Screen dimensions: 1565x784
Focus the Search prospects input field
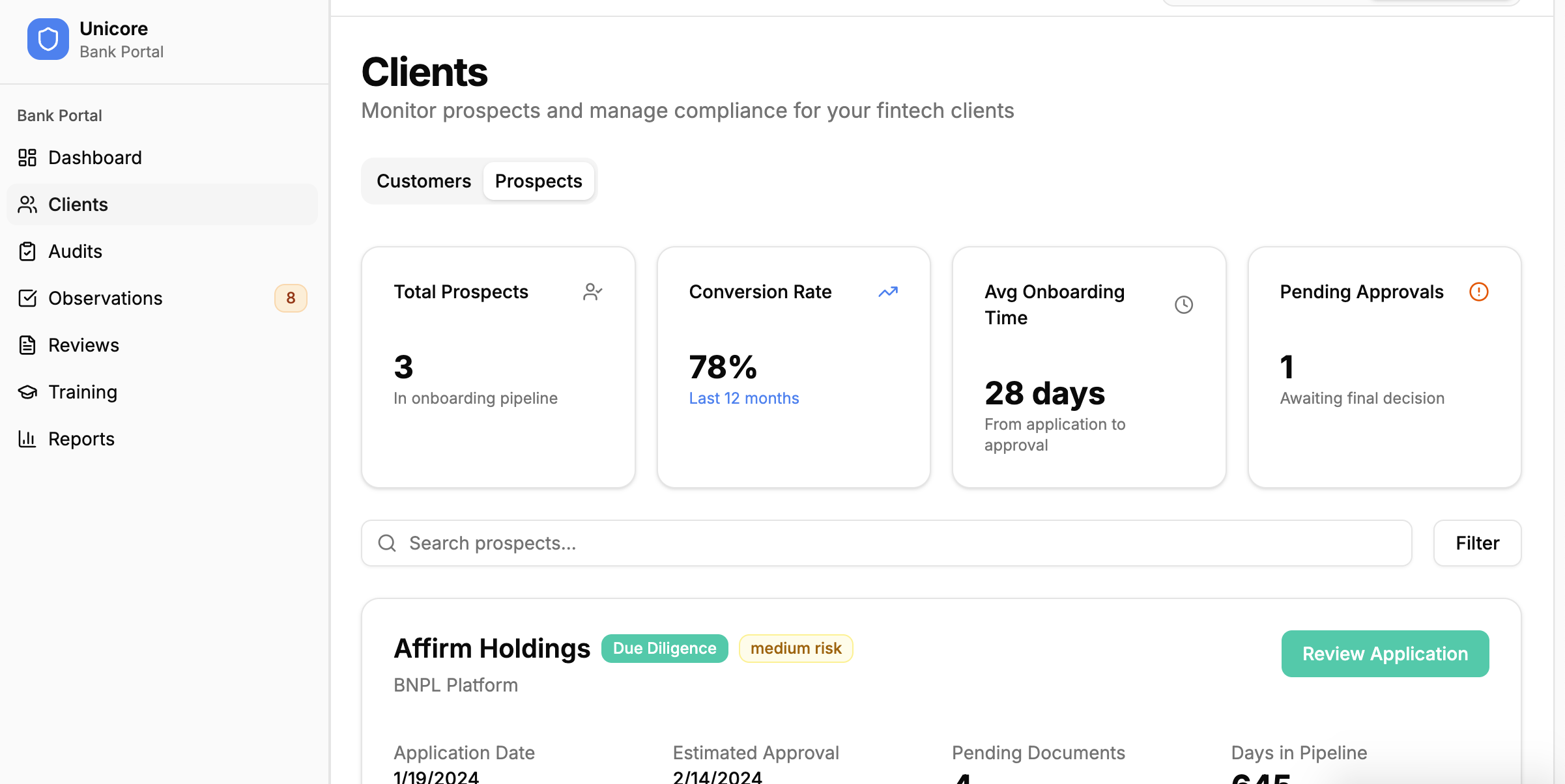point(886,543)
